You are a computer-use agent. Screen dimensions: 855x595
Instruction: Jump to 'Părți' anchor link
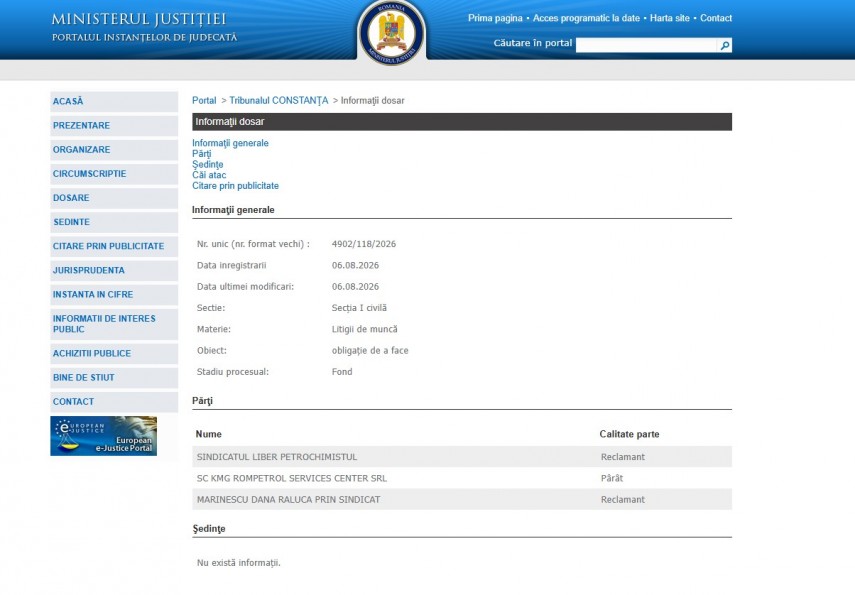pyautogui.click(x=201, y=154)
